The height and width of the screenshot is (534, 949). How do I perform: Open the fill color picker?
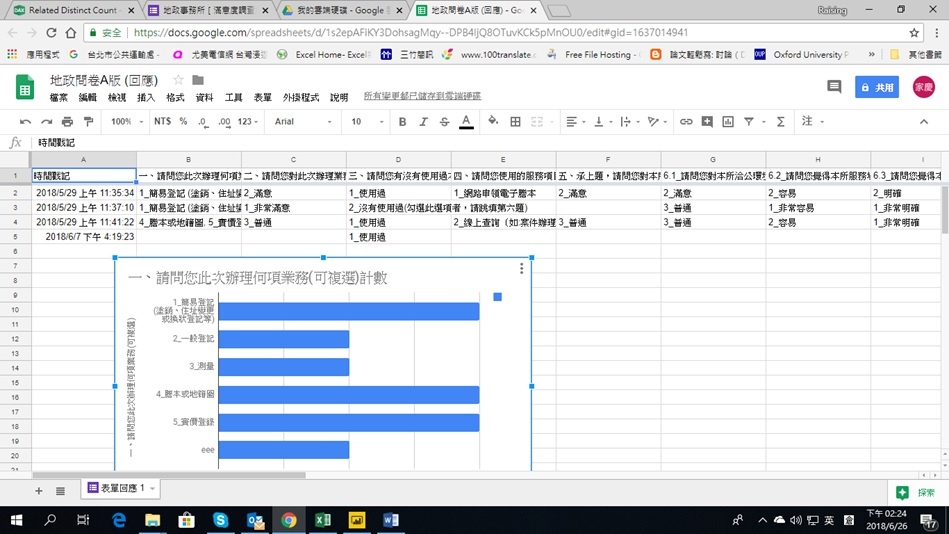(493, 121)
